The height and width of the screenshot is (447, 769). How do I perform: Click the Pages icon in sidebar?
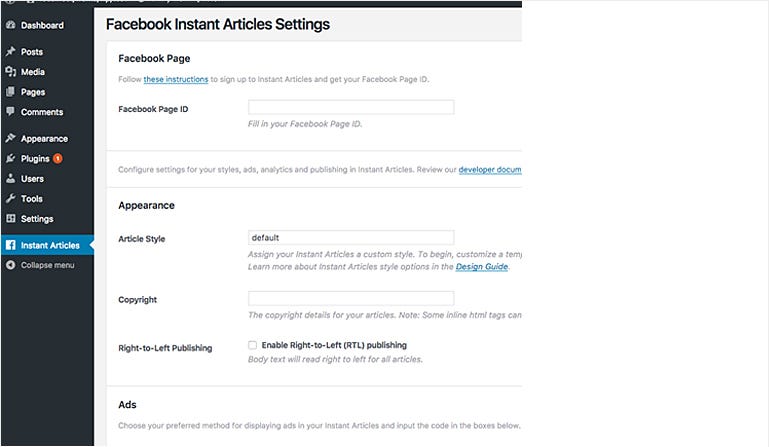10,92
